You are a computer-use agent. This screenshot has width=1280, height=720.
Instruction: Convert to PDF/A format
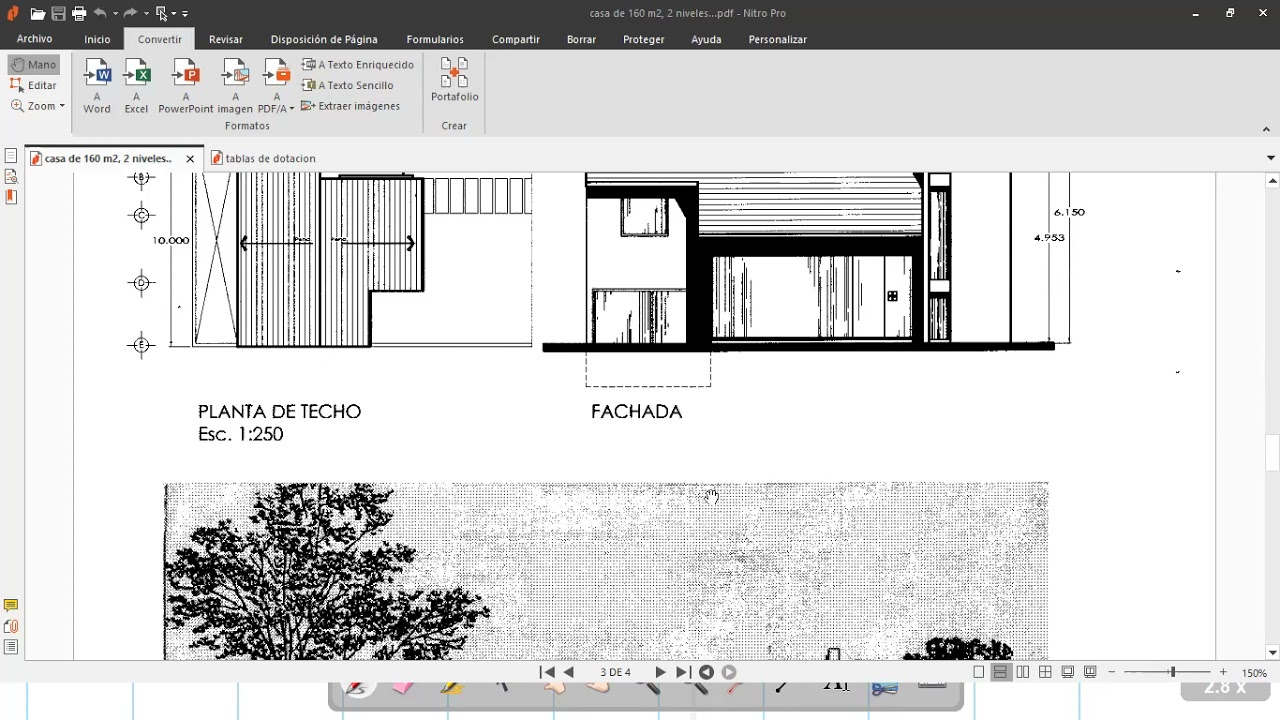tap(276, 86)
